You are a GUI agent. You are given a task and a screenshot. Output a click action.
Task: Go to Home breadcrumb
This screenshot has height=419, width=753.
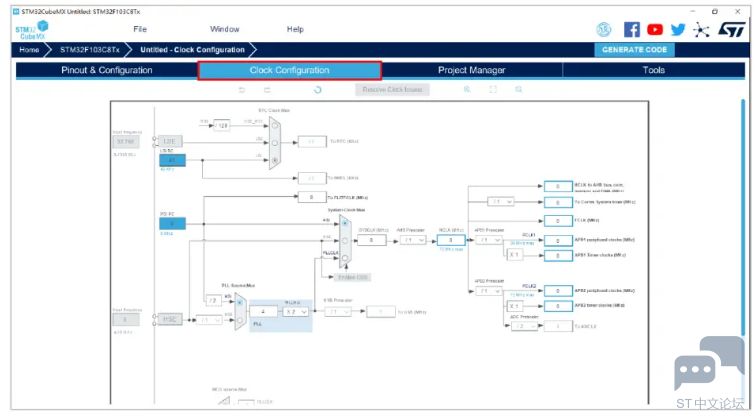click(29, 49)
